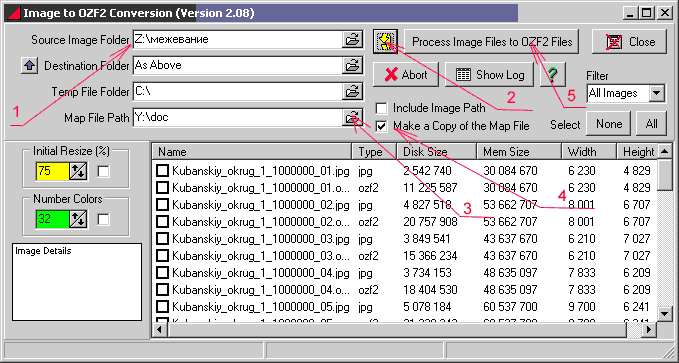Click the yellow refresh file list icon
Image resolution: width=679 pixels, height=363 pixels.
click(x=385, y=42)
